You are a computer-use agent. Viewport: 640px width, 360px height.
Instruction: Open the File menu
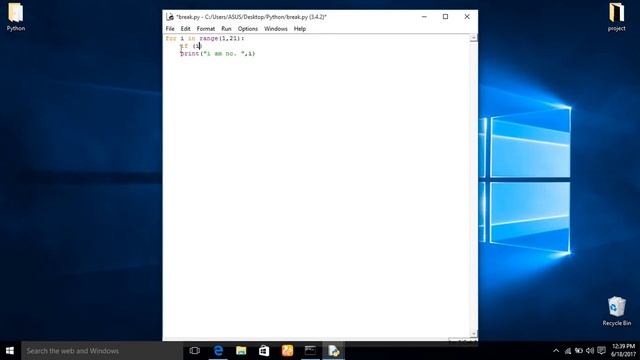[170, 29]
